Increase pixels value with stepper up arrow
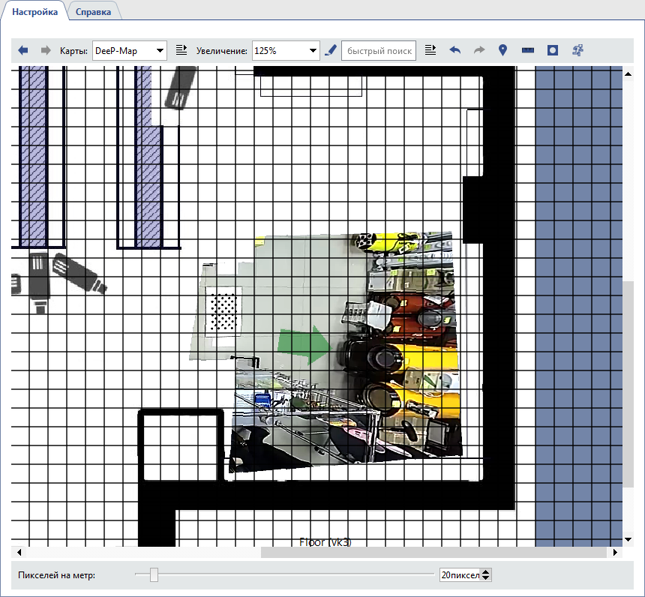 tap(486, 572)
